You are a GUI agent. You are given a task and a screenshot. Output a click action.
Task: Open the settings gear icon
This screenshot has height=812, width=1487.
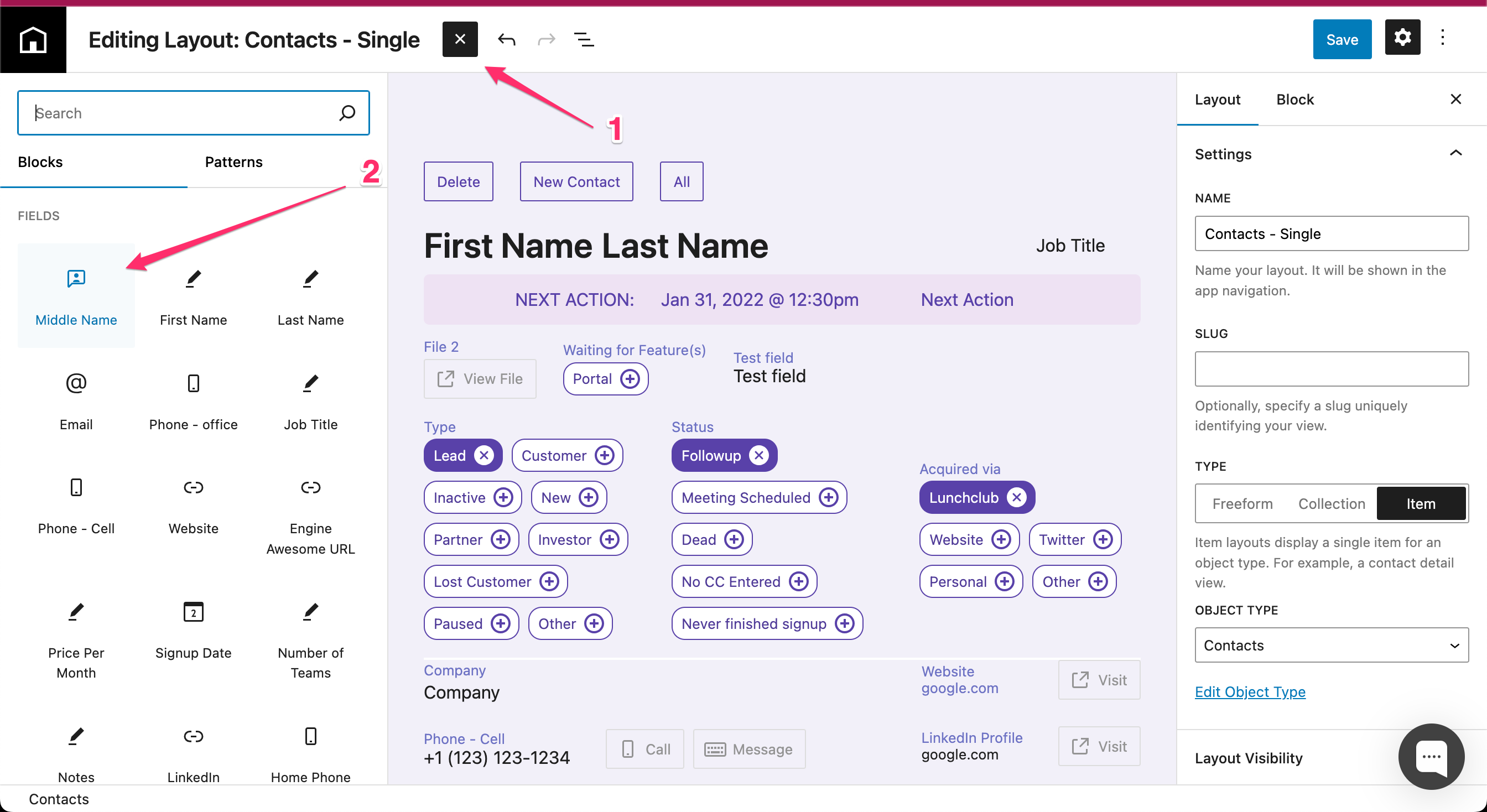1402,38
